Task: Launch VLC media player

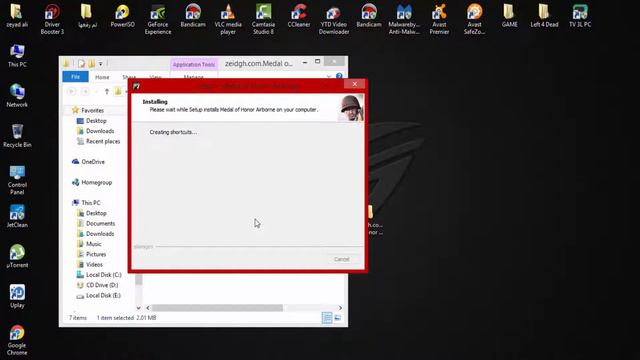Action: pyautogui.click(x=228, y=19)
